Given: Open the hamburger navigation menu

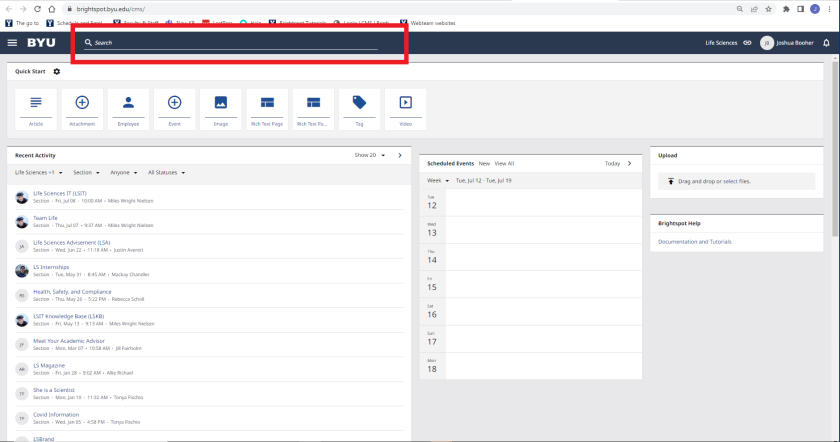Looking at the screenshot, I should [12, 43].
